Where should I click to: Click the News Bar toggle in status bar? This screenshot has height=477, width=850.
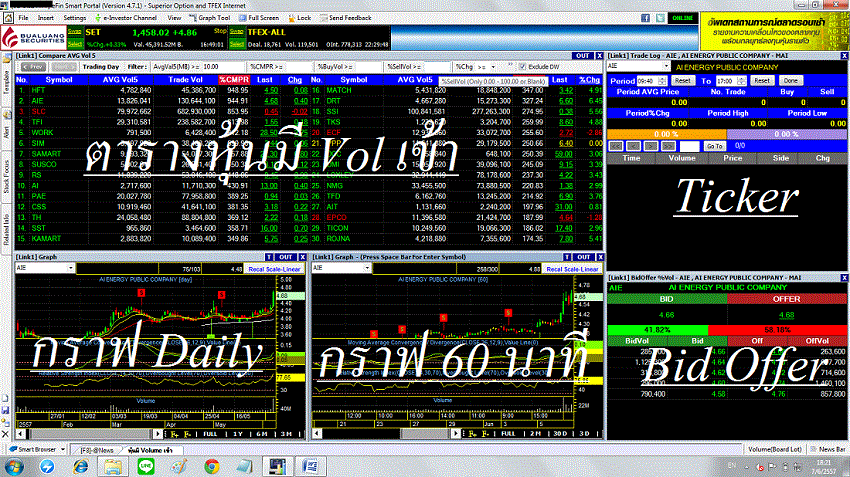[x=827, y=449]
